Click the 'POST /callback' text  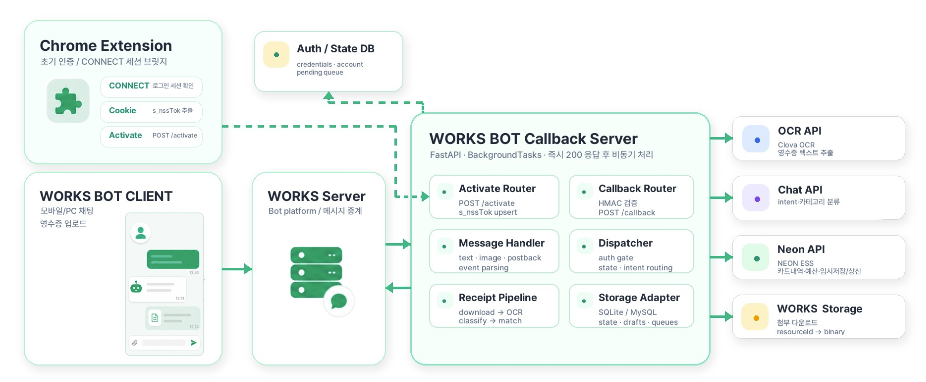coord(627,213)
